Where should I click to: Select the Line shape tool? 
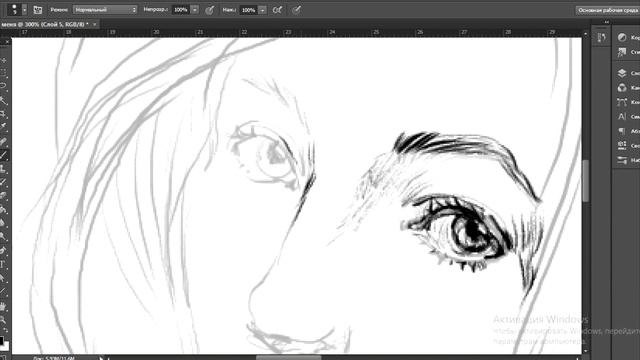[x=4, y=292]
